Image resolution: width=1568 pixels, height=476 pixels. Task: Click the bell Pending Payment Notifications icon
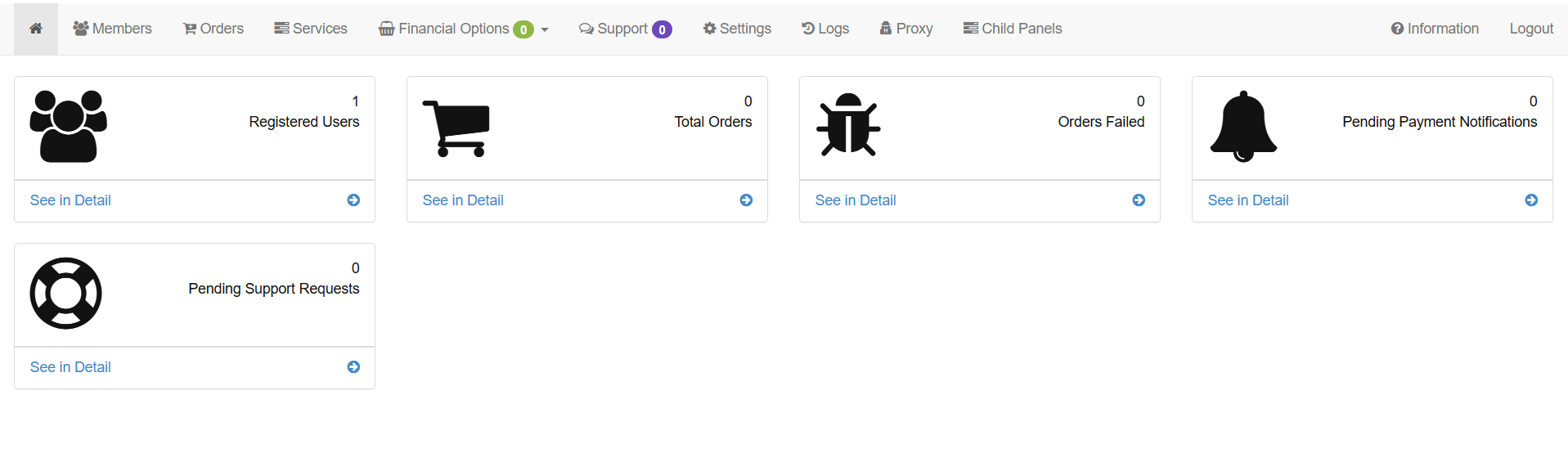(1243, 127)
